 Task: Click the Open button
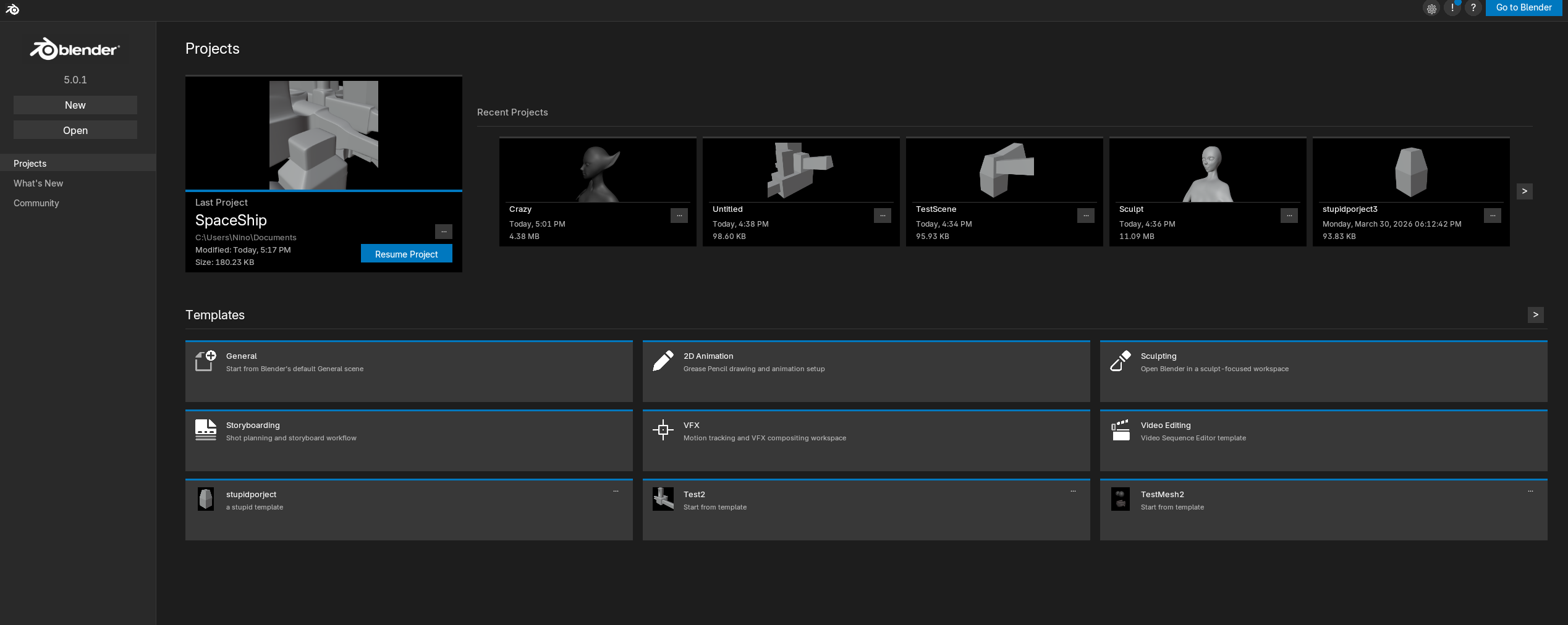[75, 130]
